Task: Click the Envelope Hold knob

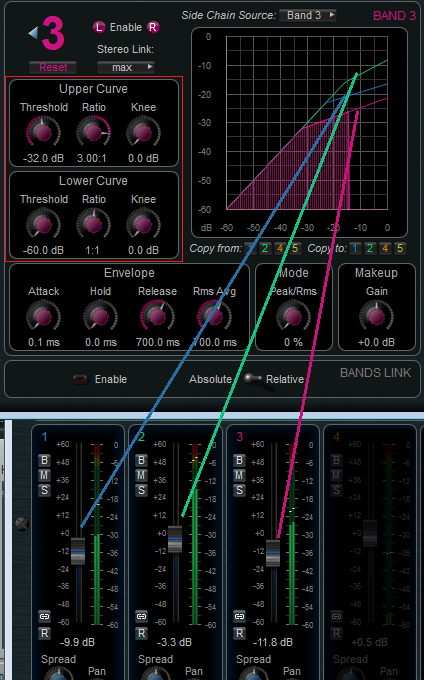Action: tap(100, 316)
